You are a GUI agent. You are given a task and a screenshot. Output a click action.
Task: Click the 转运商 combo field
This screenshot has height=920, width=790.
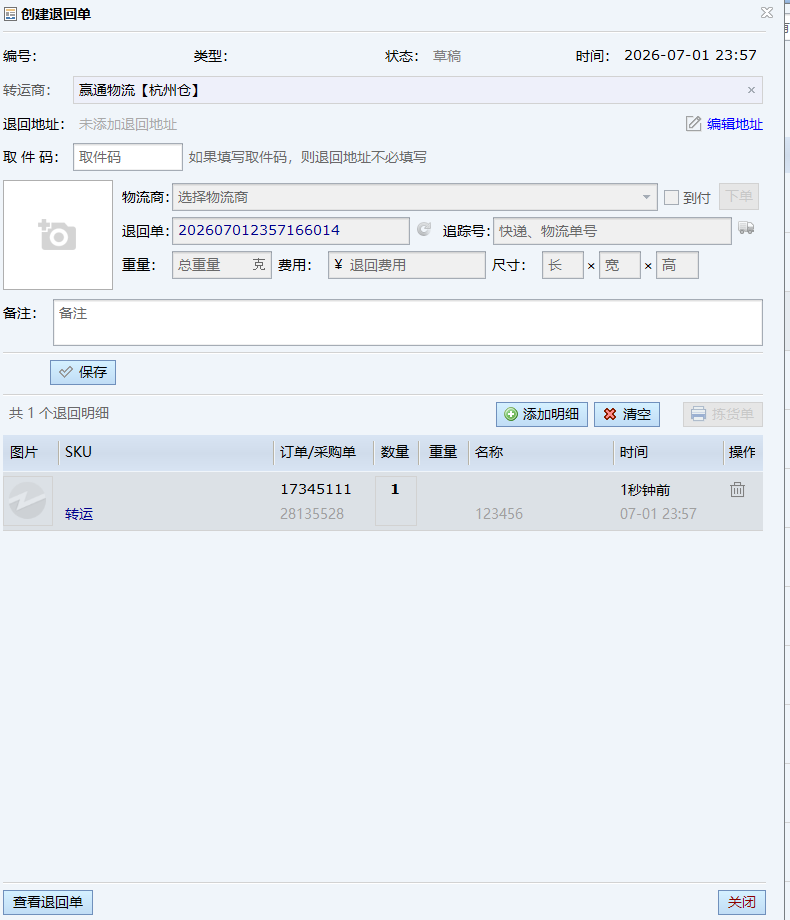point(418,90)
